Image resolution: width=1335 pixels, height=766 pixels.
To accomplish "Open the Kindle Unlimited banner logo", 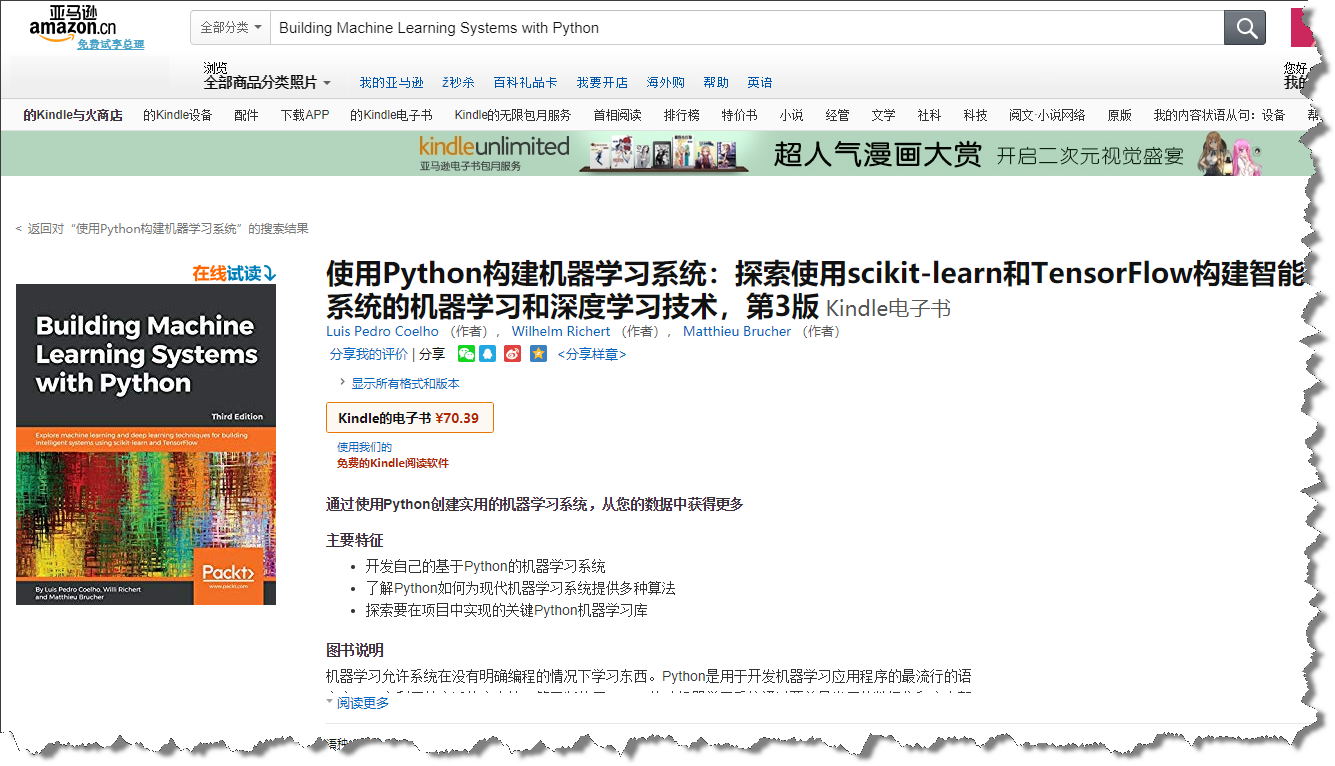I will (x=493, y=152).
